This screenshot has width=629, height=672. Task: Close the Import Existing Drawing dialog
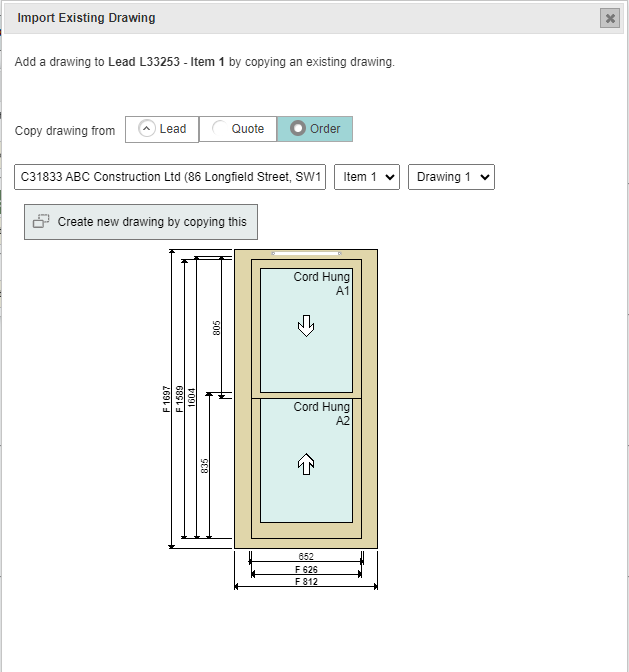click(x=610, y=18)
